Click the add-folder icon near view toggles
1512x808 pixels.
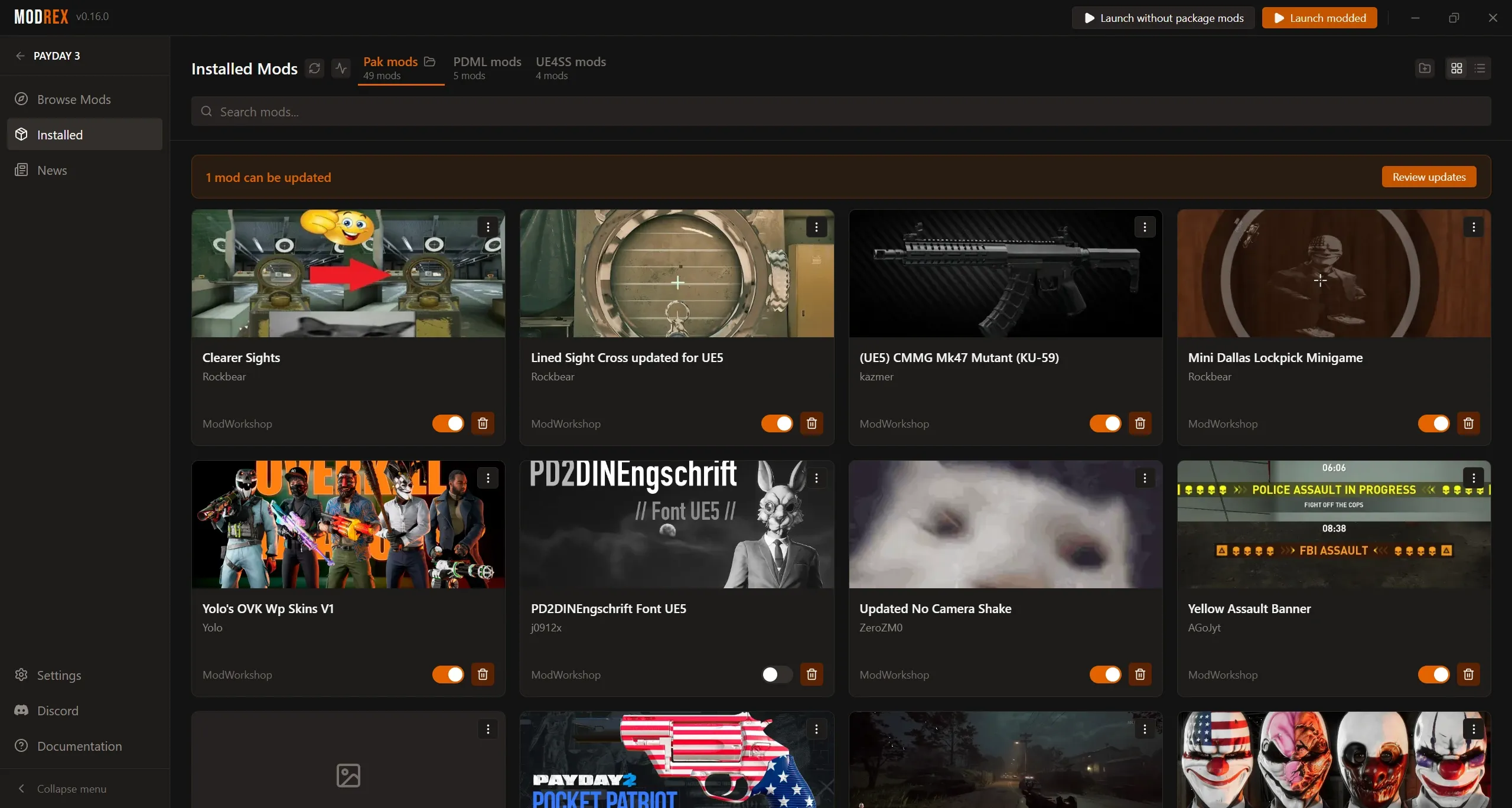(x=1425, y=69)
